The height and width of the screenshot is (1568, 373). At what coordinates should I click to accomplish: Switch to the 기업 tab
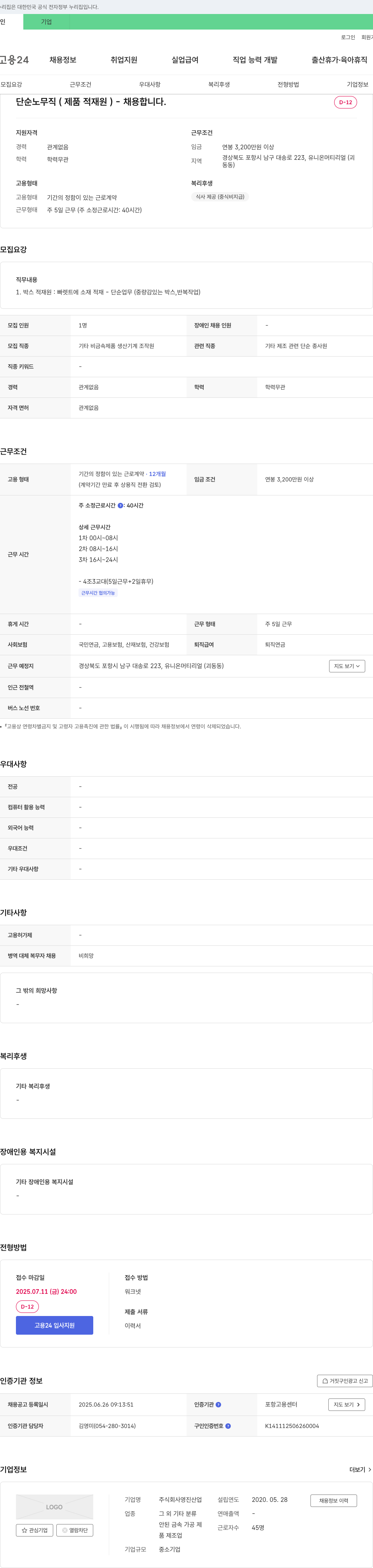pos(46,22)
